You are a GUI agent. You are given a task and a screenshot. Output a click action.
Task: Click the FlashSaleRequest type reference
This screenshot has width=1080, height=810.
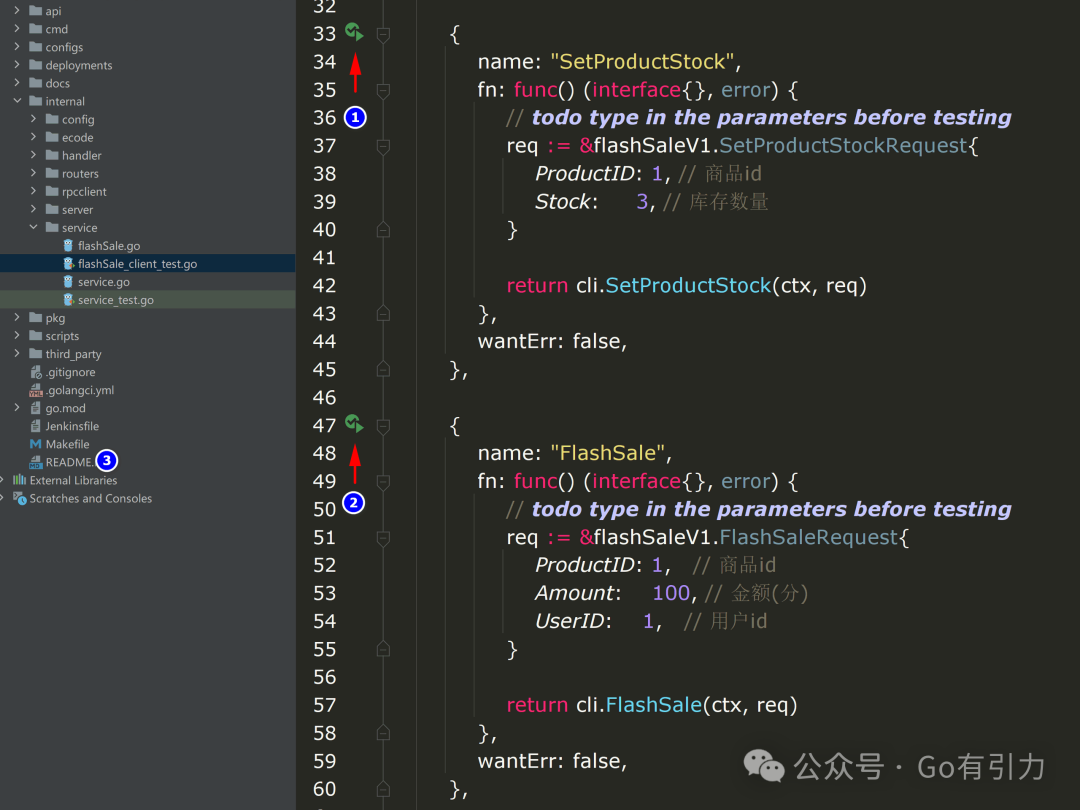[x=809, y=538]
